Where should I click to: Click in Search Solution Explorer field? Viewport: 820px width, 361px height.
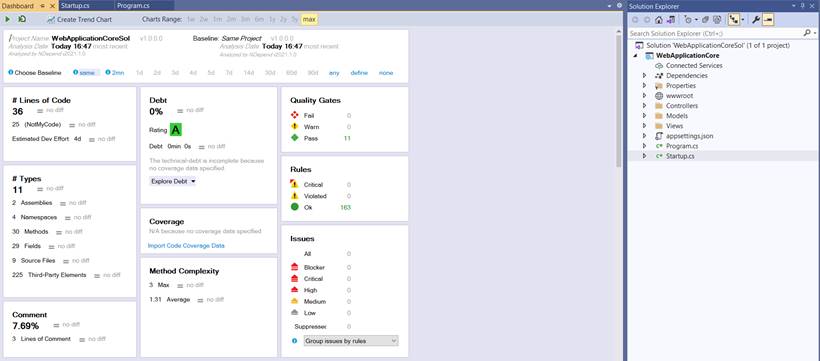[716, 33]
